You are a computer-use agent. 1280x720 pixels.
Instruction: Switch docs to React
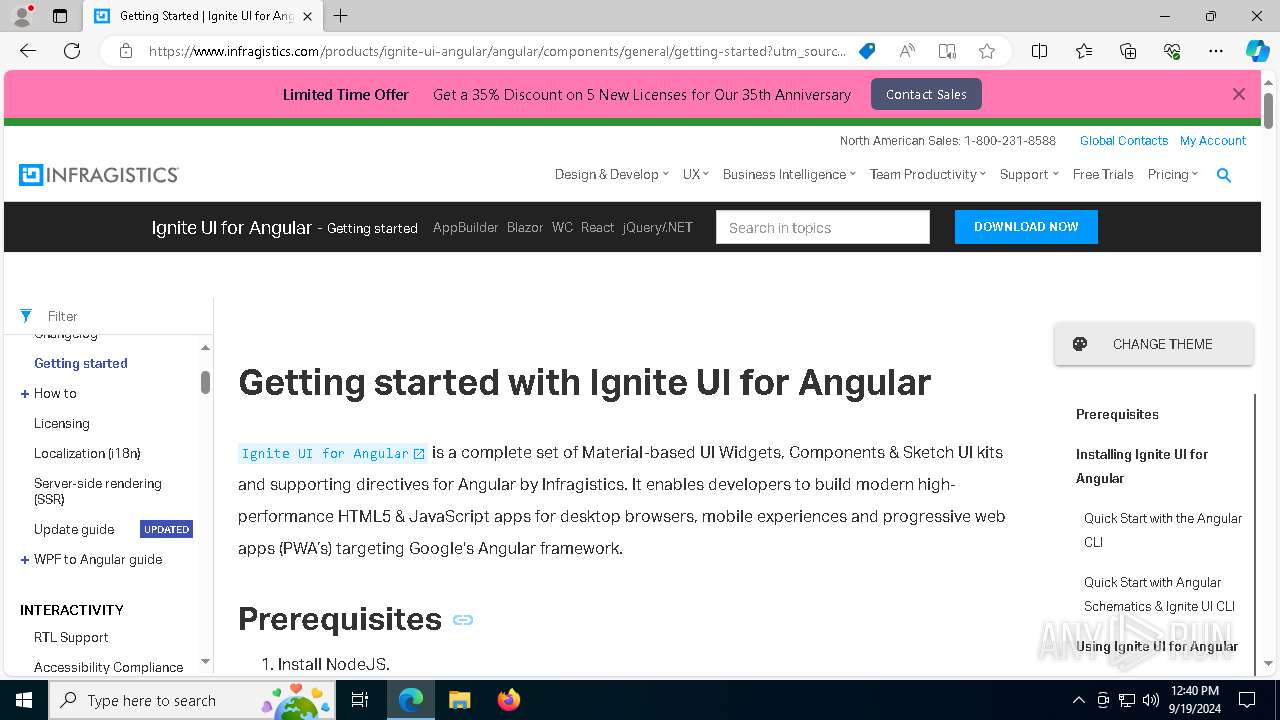597,227
